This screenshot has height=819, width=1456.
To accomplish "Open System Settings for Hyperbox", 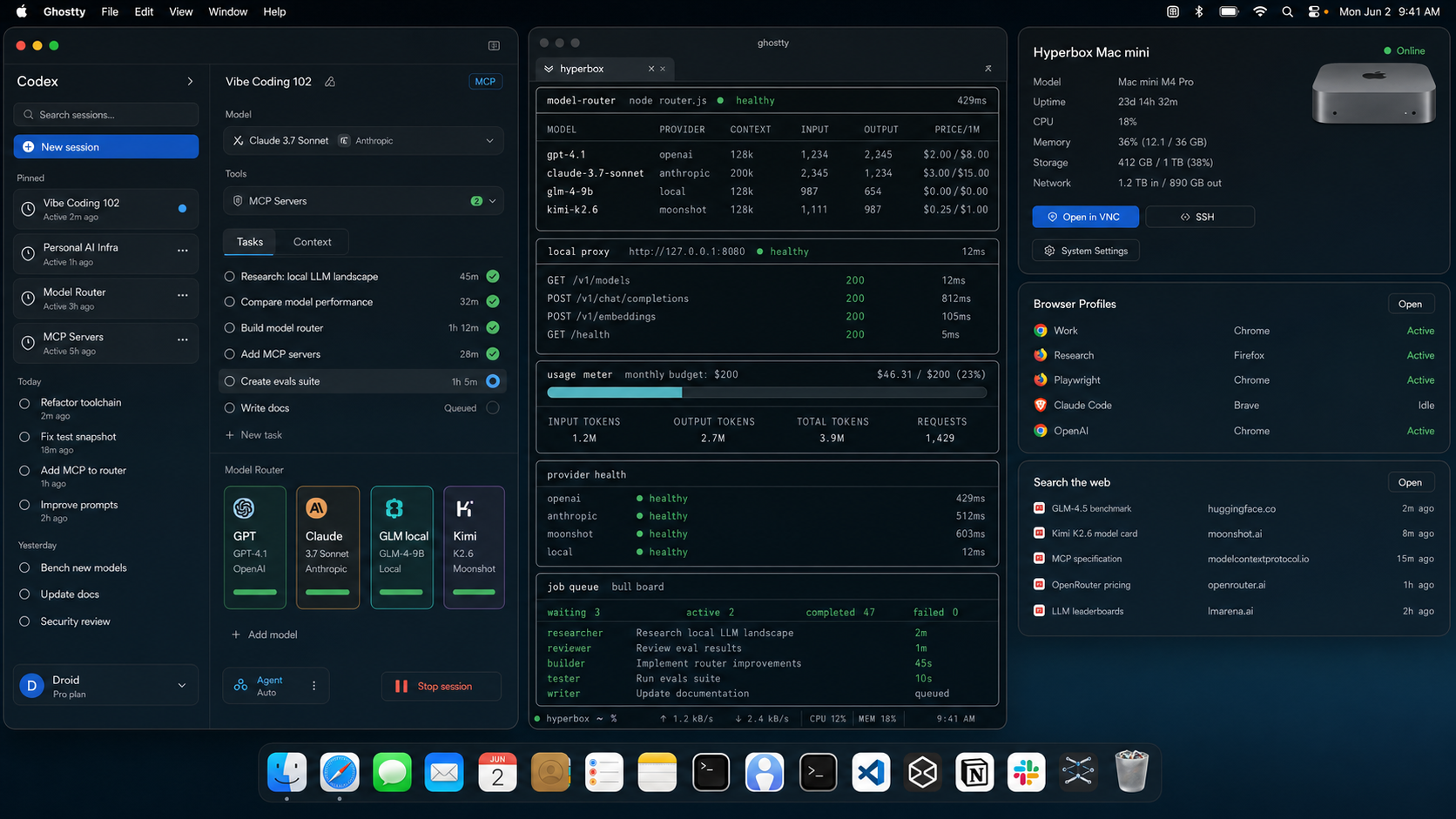I will point(1086,251).
